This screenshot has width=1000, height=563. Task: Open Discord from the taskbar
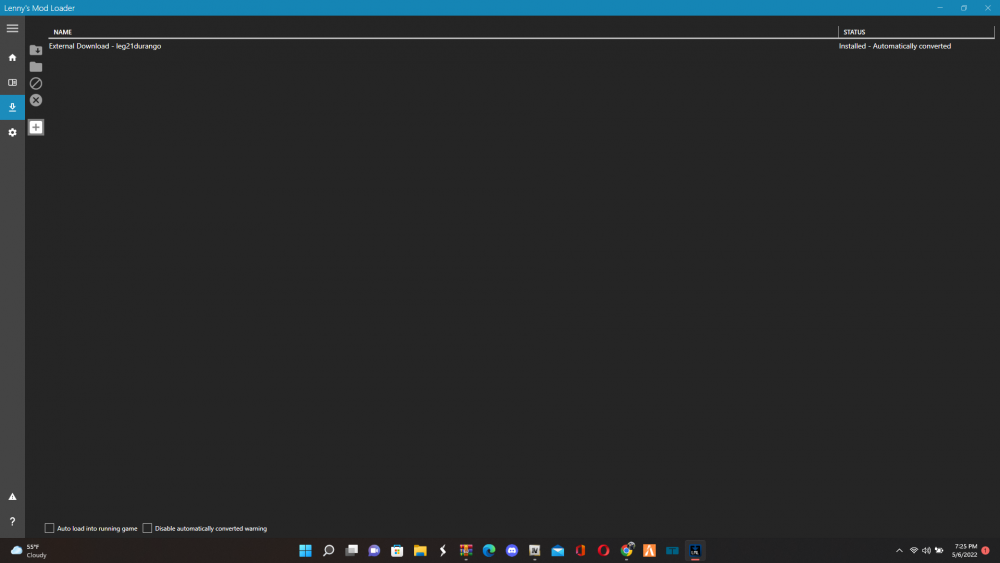pos(512,550)
